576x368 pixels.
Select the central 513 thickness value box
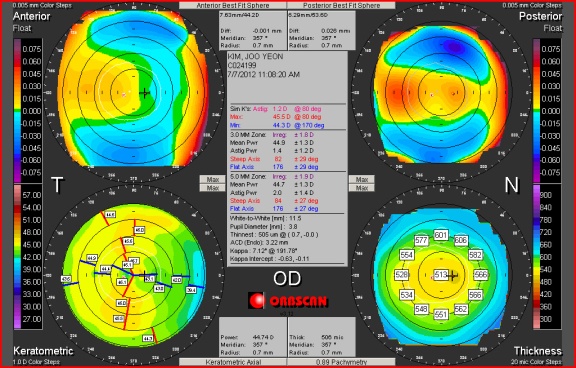tap(441, 275)
